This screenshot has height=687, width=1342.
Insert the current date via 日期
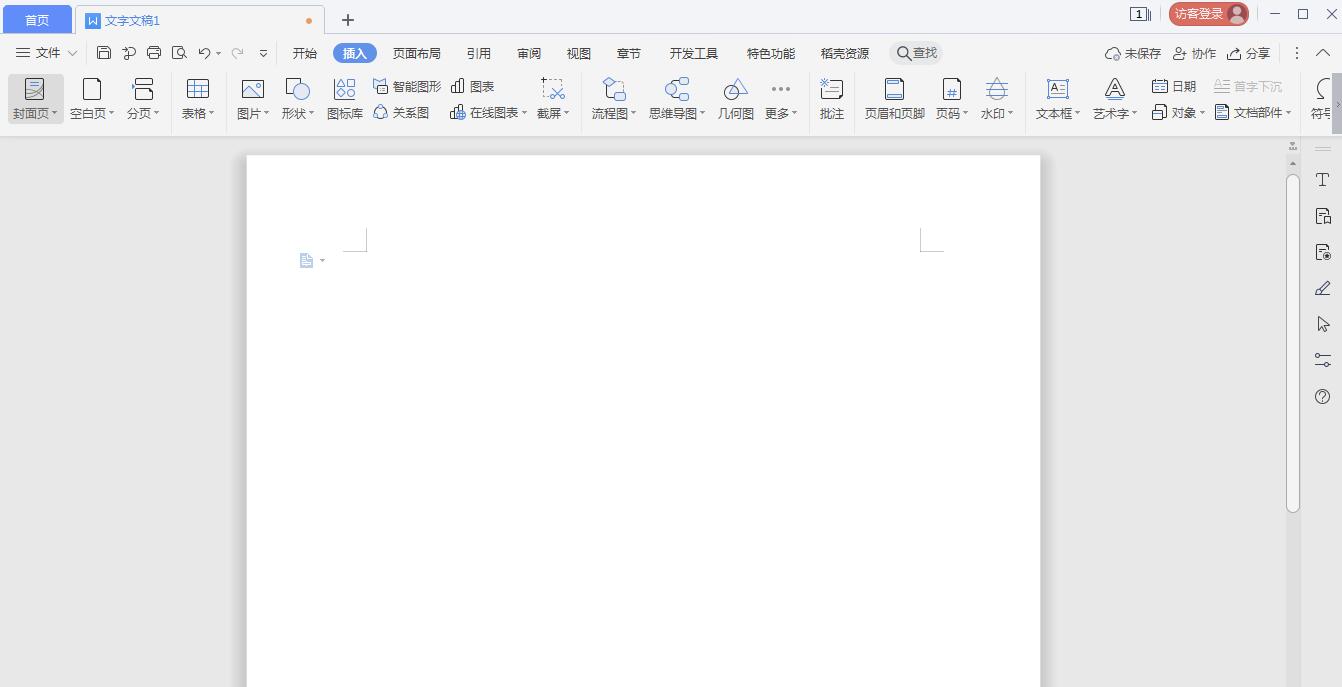[1178, 85]
